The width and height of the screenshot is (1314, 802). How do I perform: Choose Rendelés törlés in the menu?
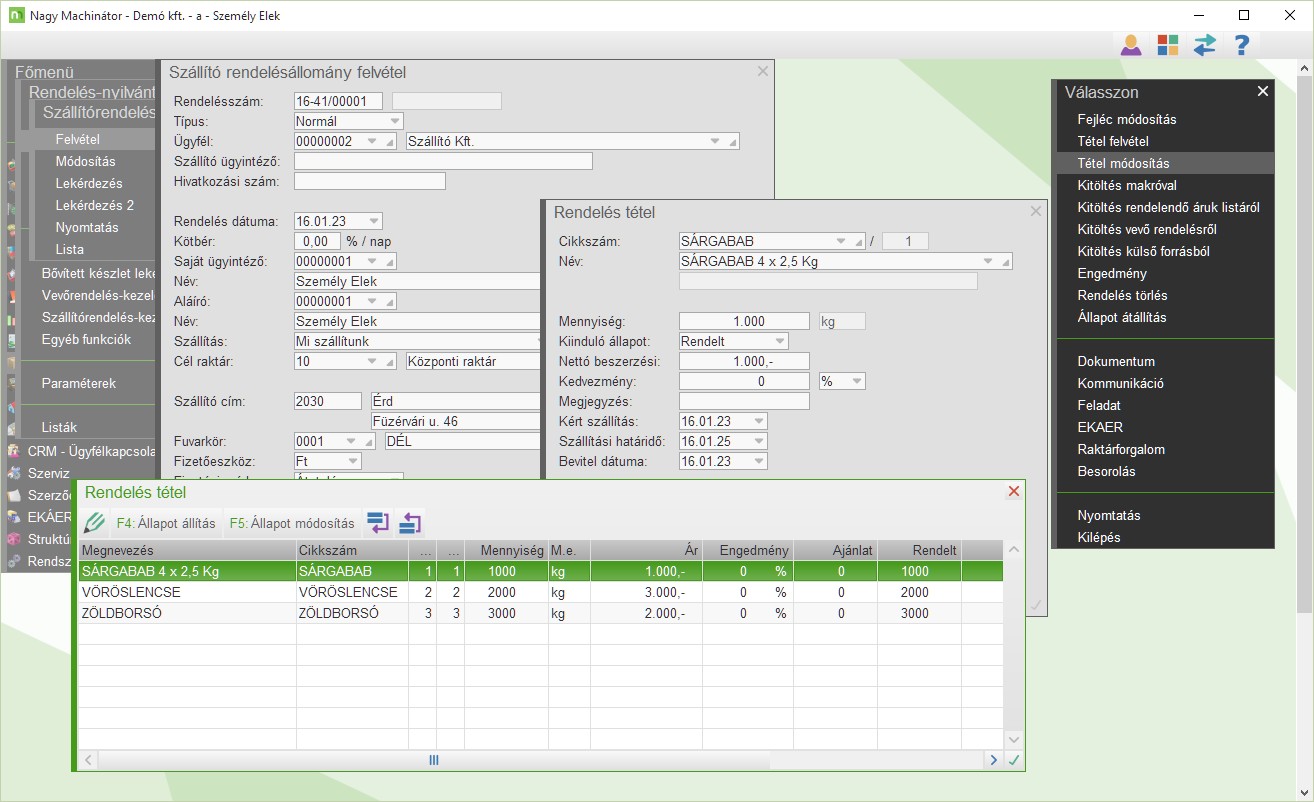click(1122, 295)
